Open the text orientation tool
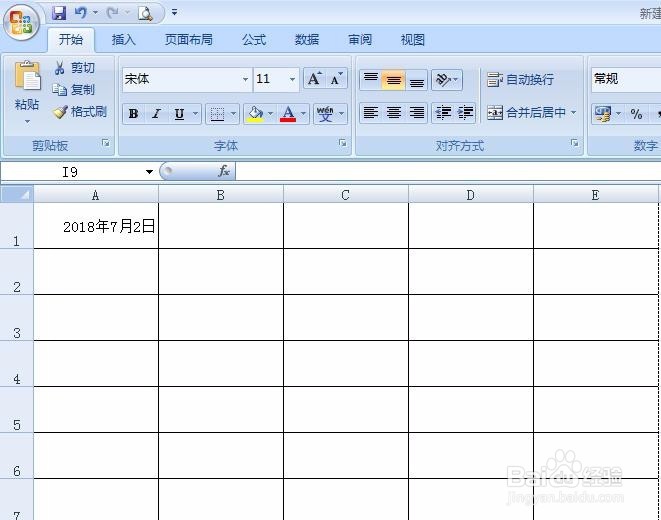The height and width of the screenshot is (520, 661). [446, 79]
